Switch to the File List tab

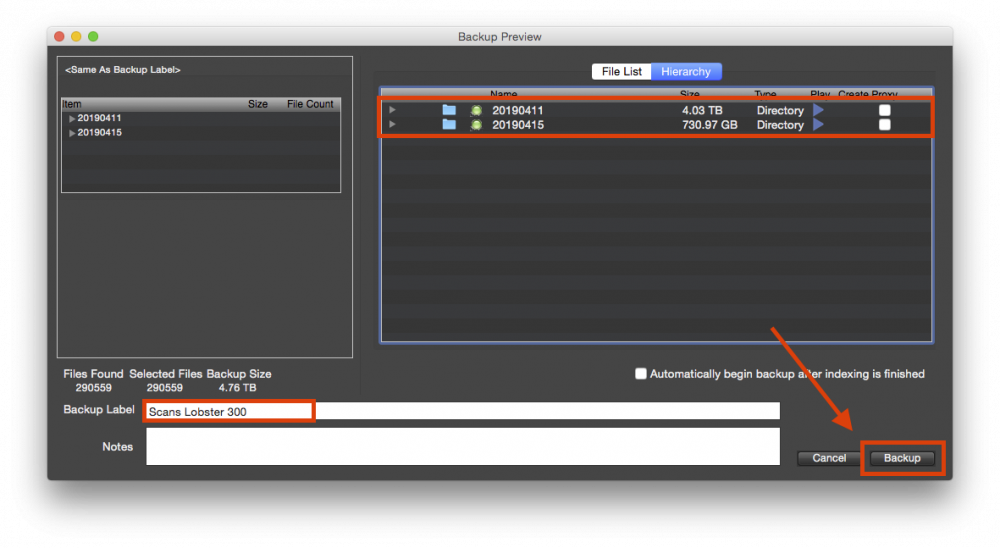[x=622, y=72]
